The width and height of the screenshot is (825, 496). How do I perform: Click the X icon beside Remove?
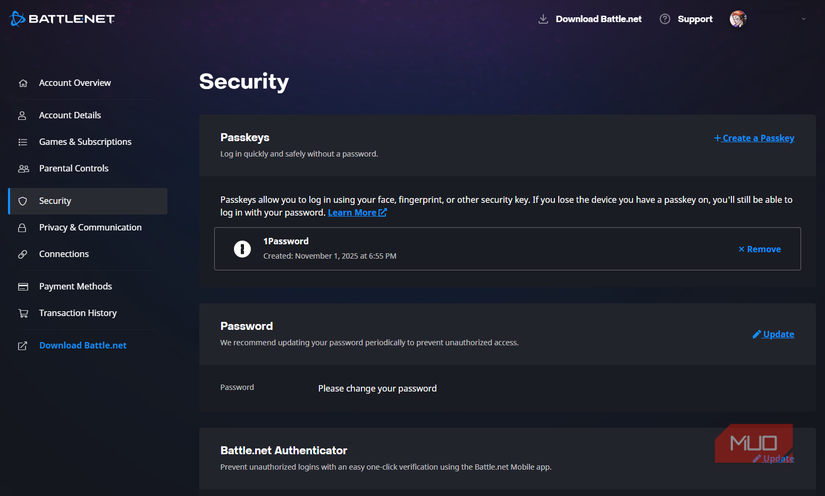741,249
